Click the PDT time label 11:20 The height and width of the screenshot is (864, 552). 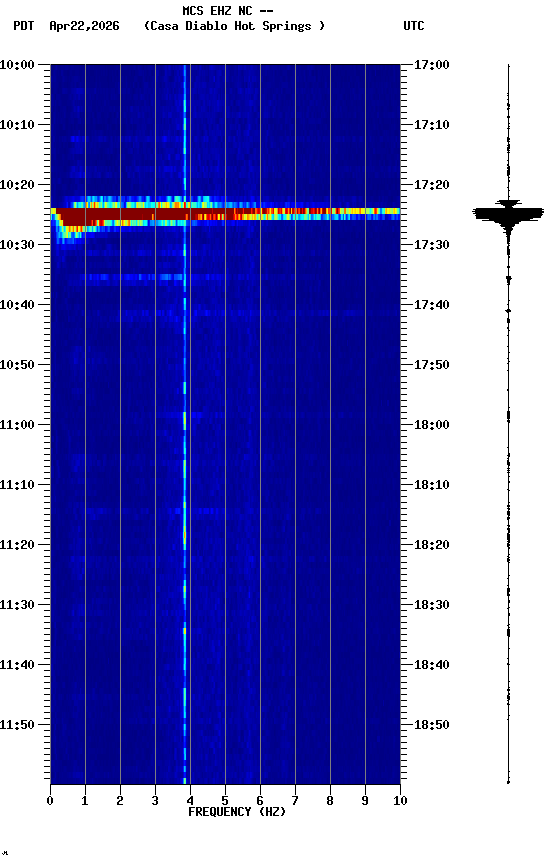click(17, 546)
